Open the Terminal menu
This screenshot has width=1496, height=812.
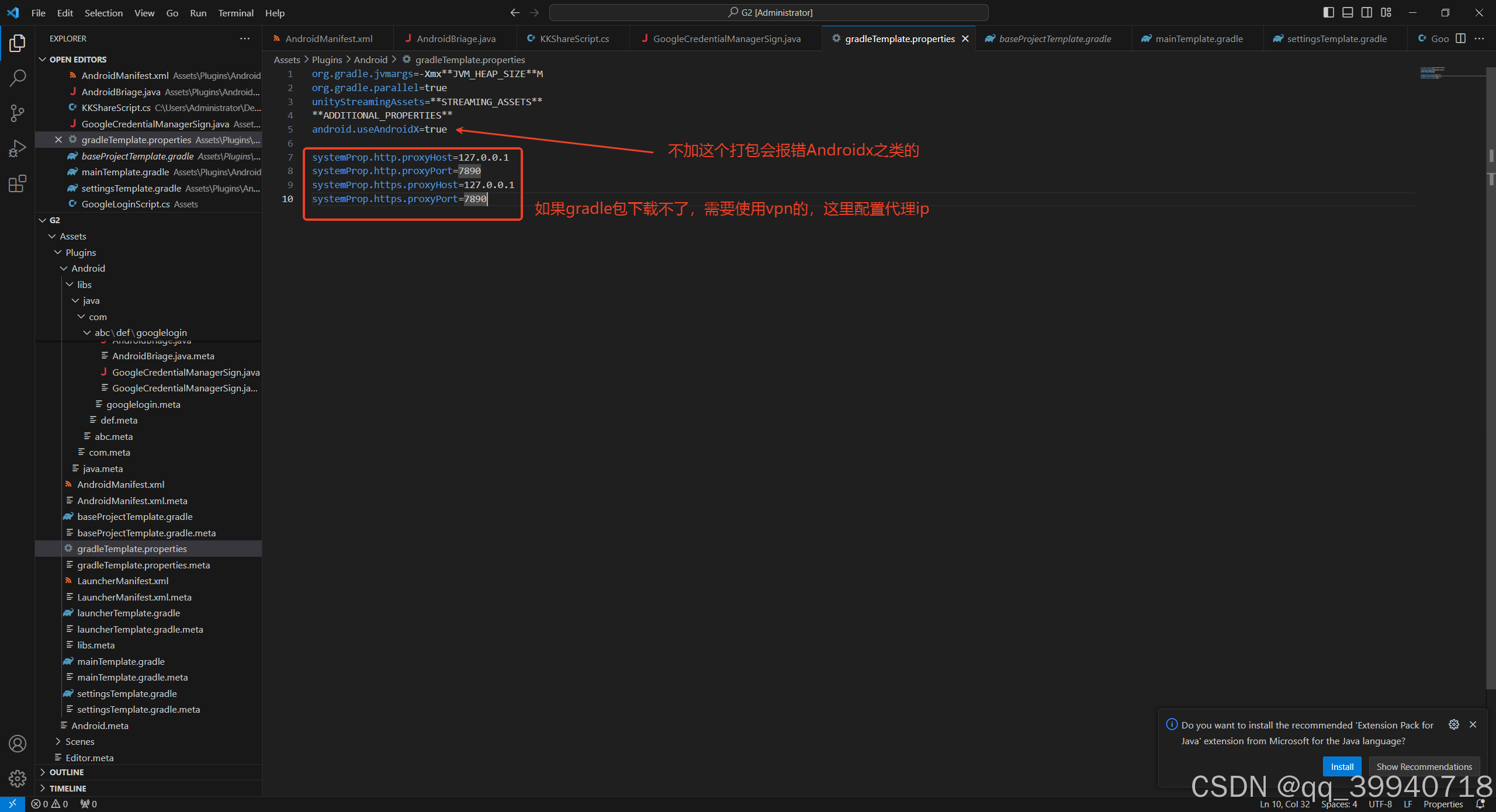(236, 13)
